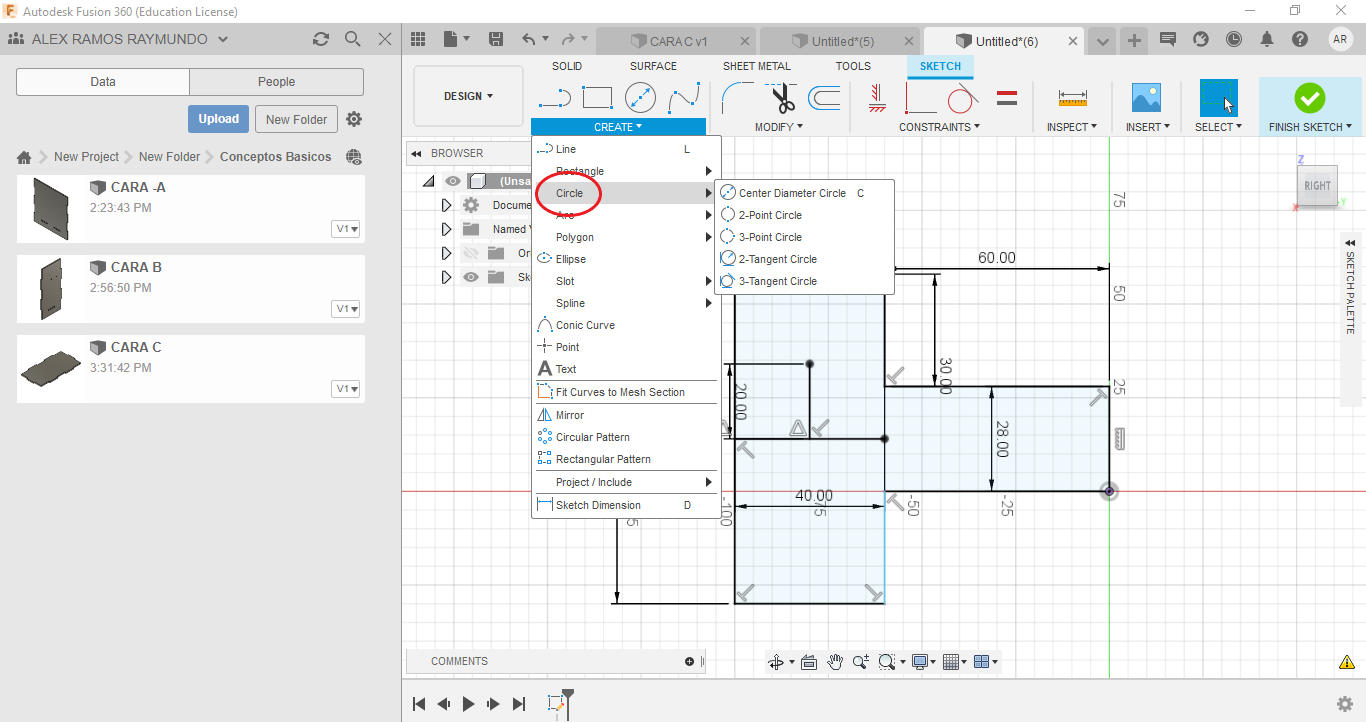
Task: Select the Spline toolbar icon
Action: coord(684,97)
